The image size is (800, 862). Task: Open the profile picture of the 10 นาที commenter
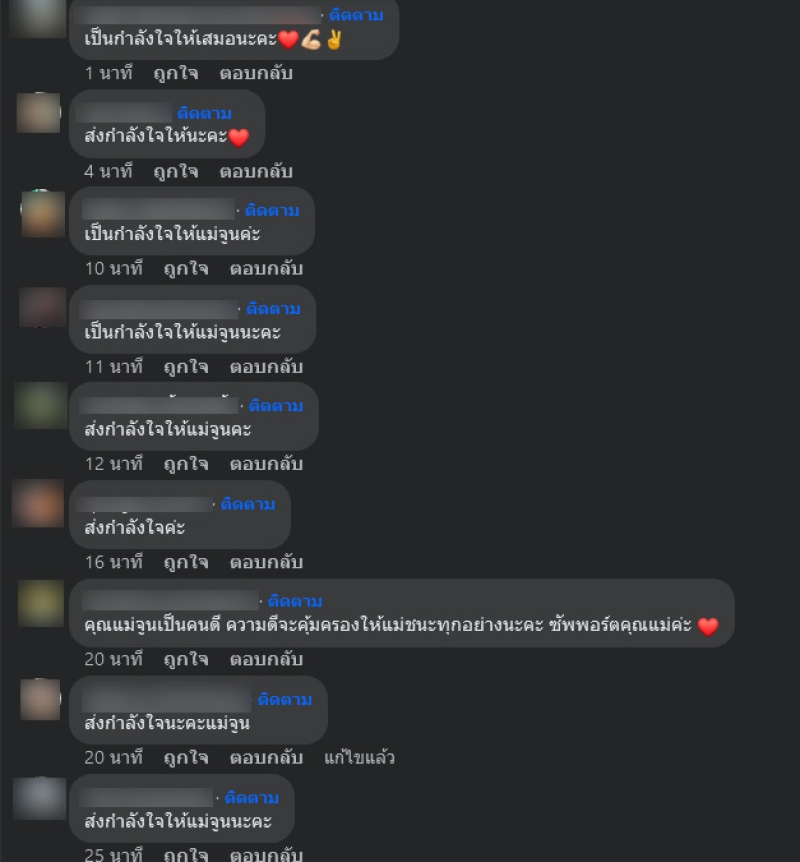coord(43,214)
